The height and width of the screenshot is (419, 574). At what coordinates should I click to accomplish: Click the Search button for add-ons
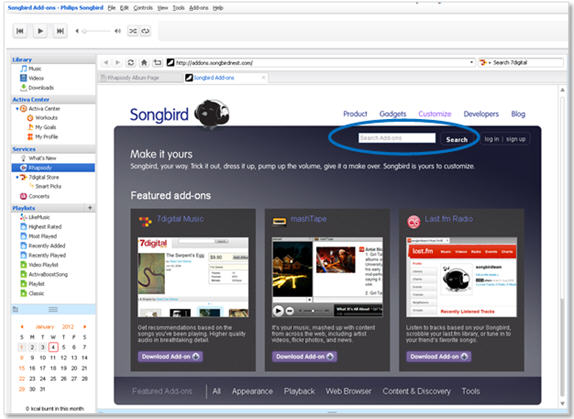[x=456, y=139]
